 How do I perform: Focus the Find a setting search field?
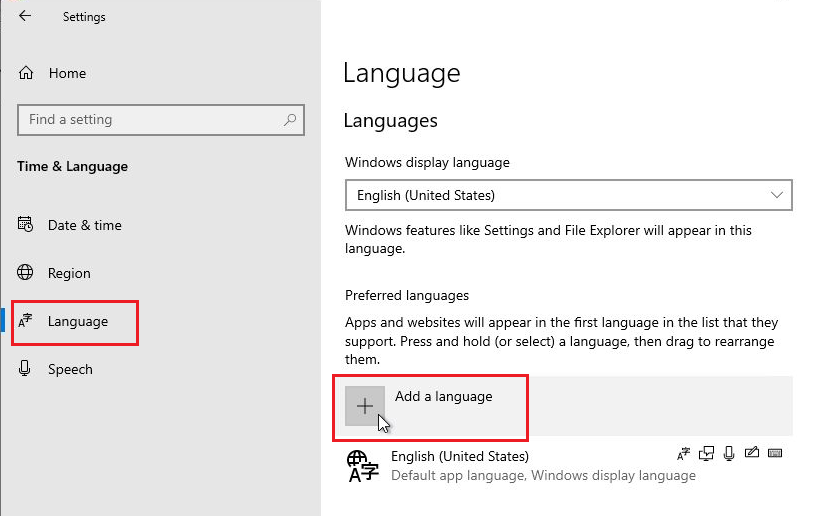point(161,120)
